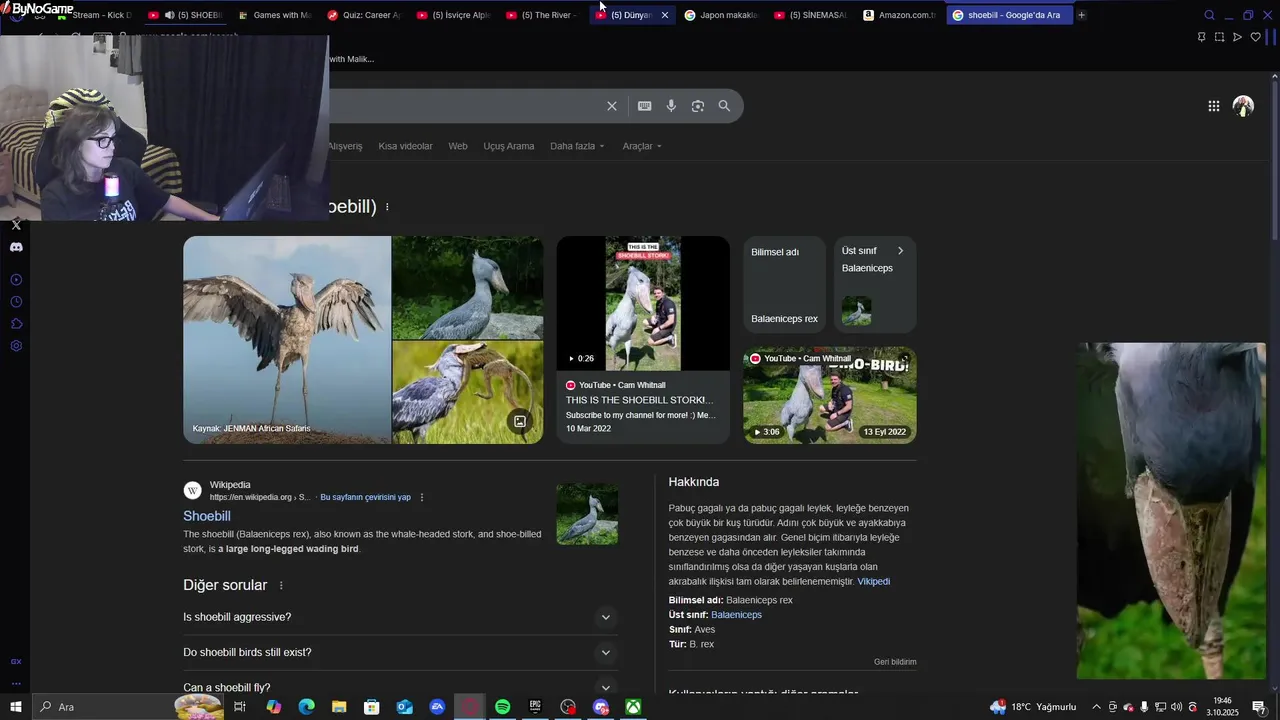Open the image gallery icon on photos
1280x720 pixels.
tap(520, 421)
